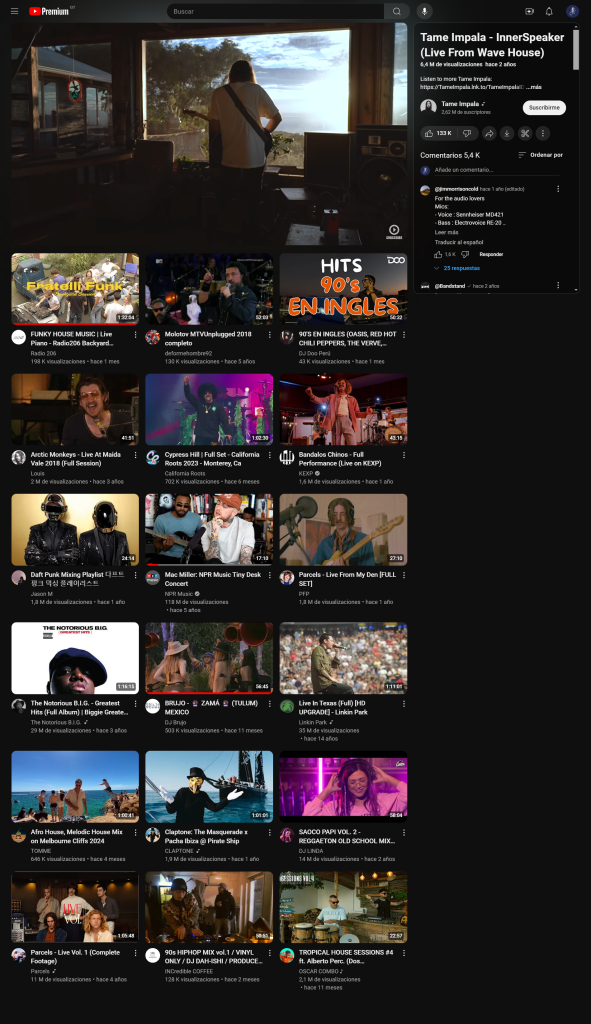This screenshot has width=591, height=1024.
Task: Click Traducir al español link
Action: click(x=459, y=242)
